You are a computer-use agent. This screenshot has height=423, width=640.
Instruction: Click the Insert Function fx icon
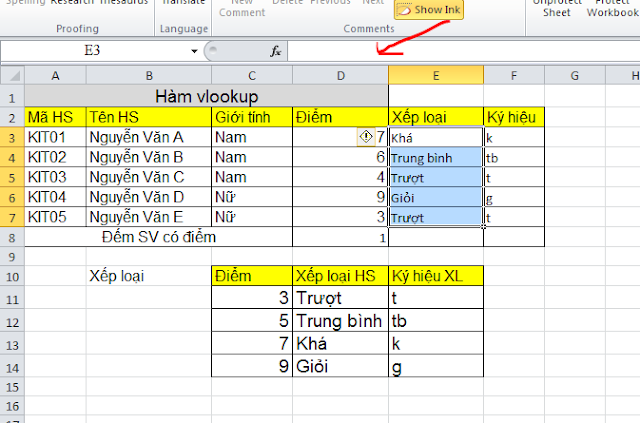(276, 51)
